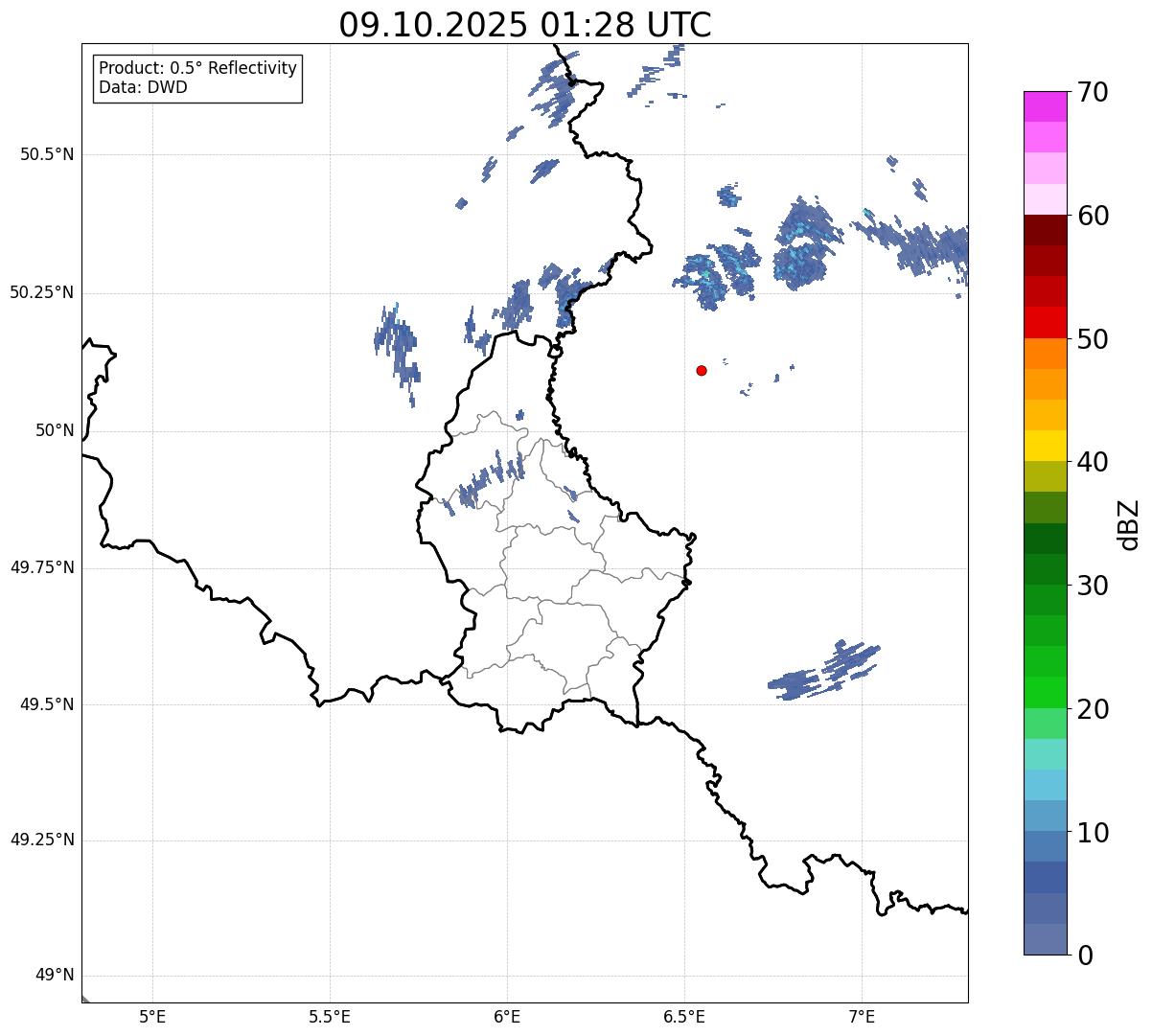This screenshot has height=1036, width=1152.
Task: Click the magenta top colorbar segment
Action: click(1046, 106)
